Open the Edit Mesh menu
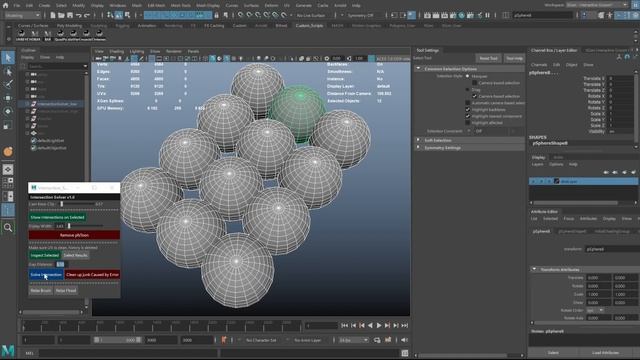This screenshot has width=640, height=360. tap(156, 5)
